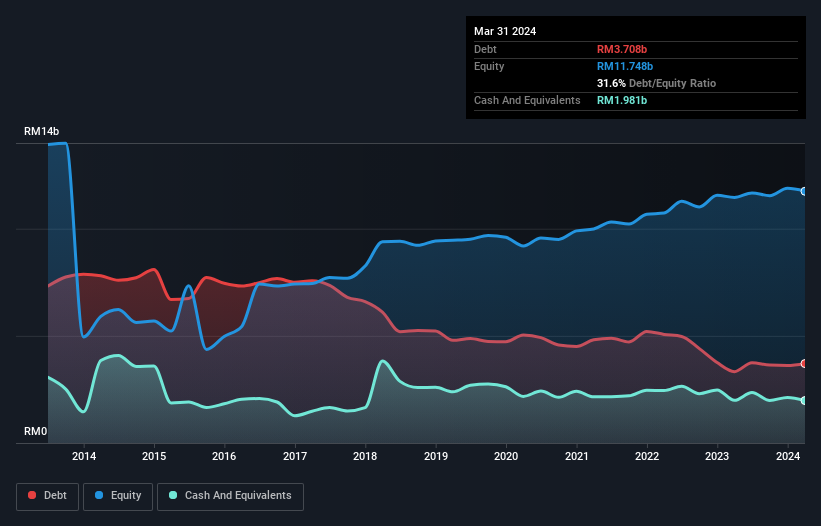Click the teal Cash legend dot

[x=173, y=495]
